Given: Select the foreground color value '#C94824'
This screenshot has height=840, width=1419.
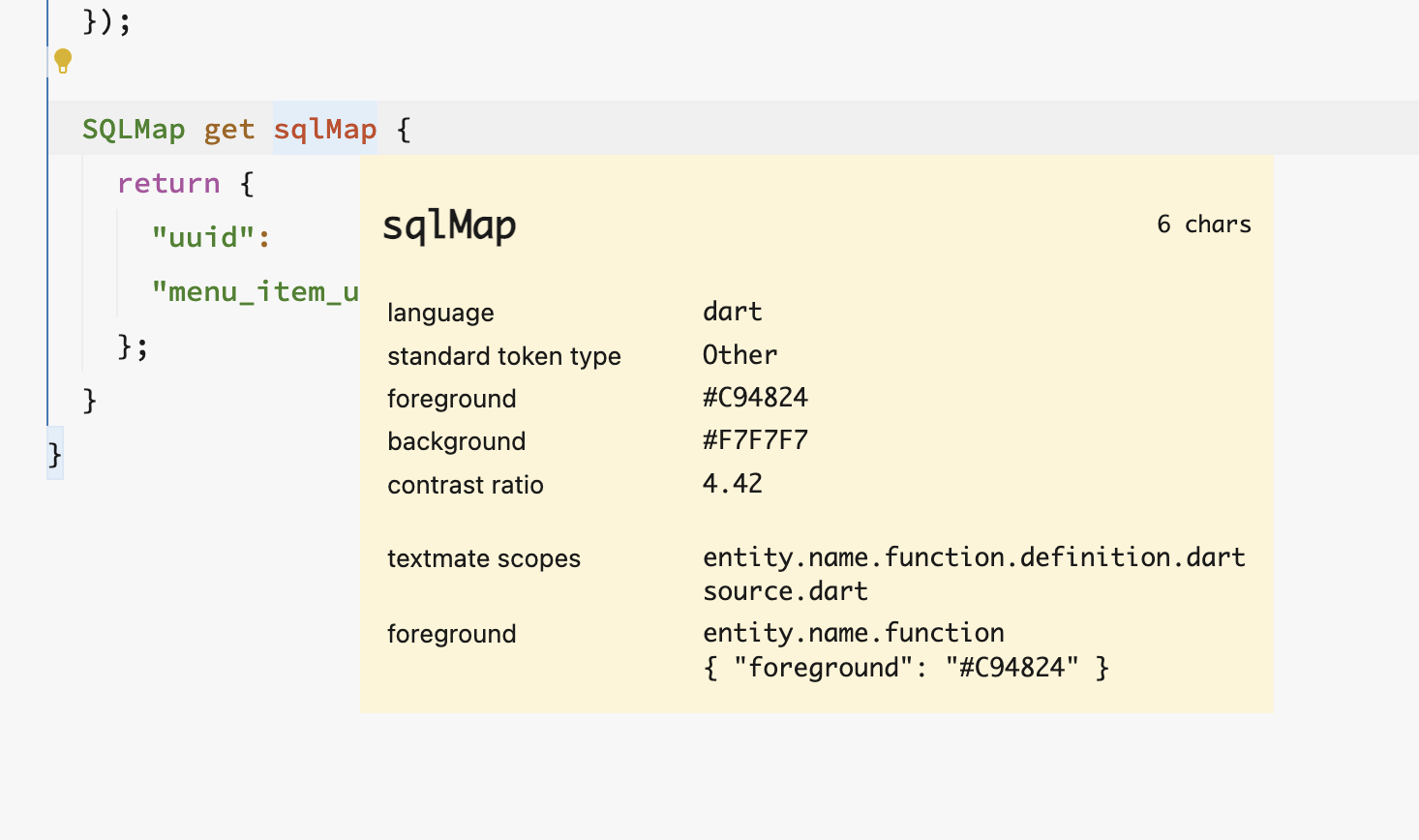Looking at the screenshot, I should click(x=756, y=398).
